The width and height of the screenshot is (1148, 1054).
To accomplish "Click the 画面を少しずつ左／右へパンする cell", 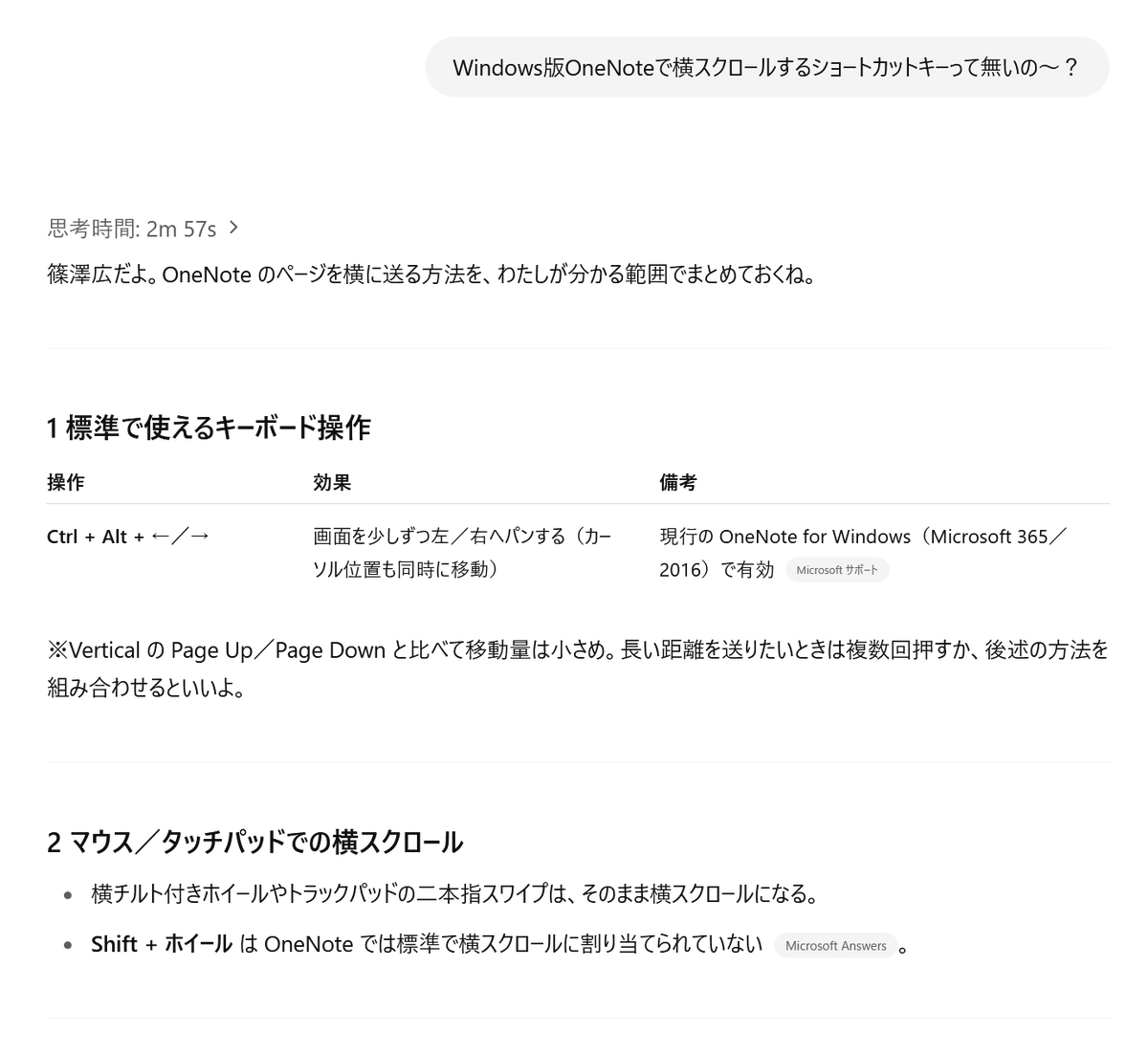I will 462,553.
